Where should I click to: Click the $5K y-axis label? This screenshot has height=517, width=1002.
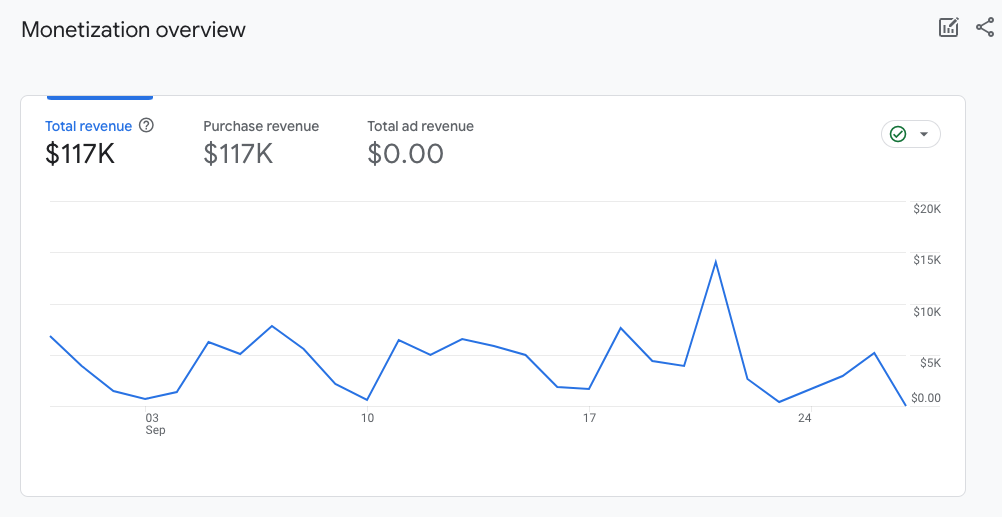(x=930, y=363)
